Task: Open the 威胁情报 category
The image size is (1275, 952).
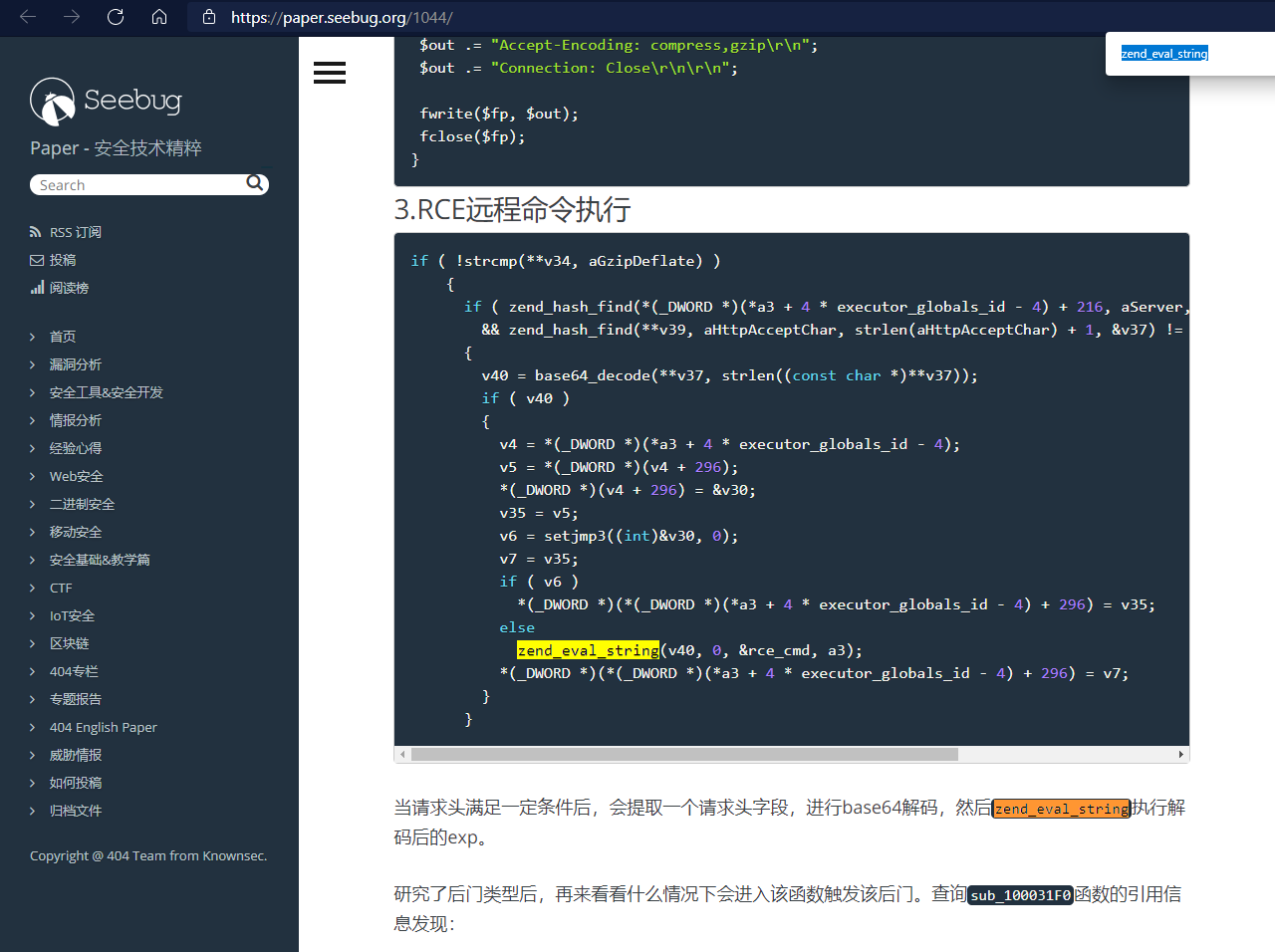Action: click(x=76, y=755)
